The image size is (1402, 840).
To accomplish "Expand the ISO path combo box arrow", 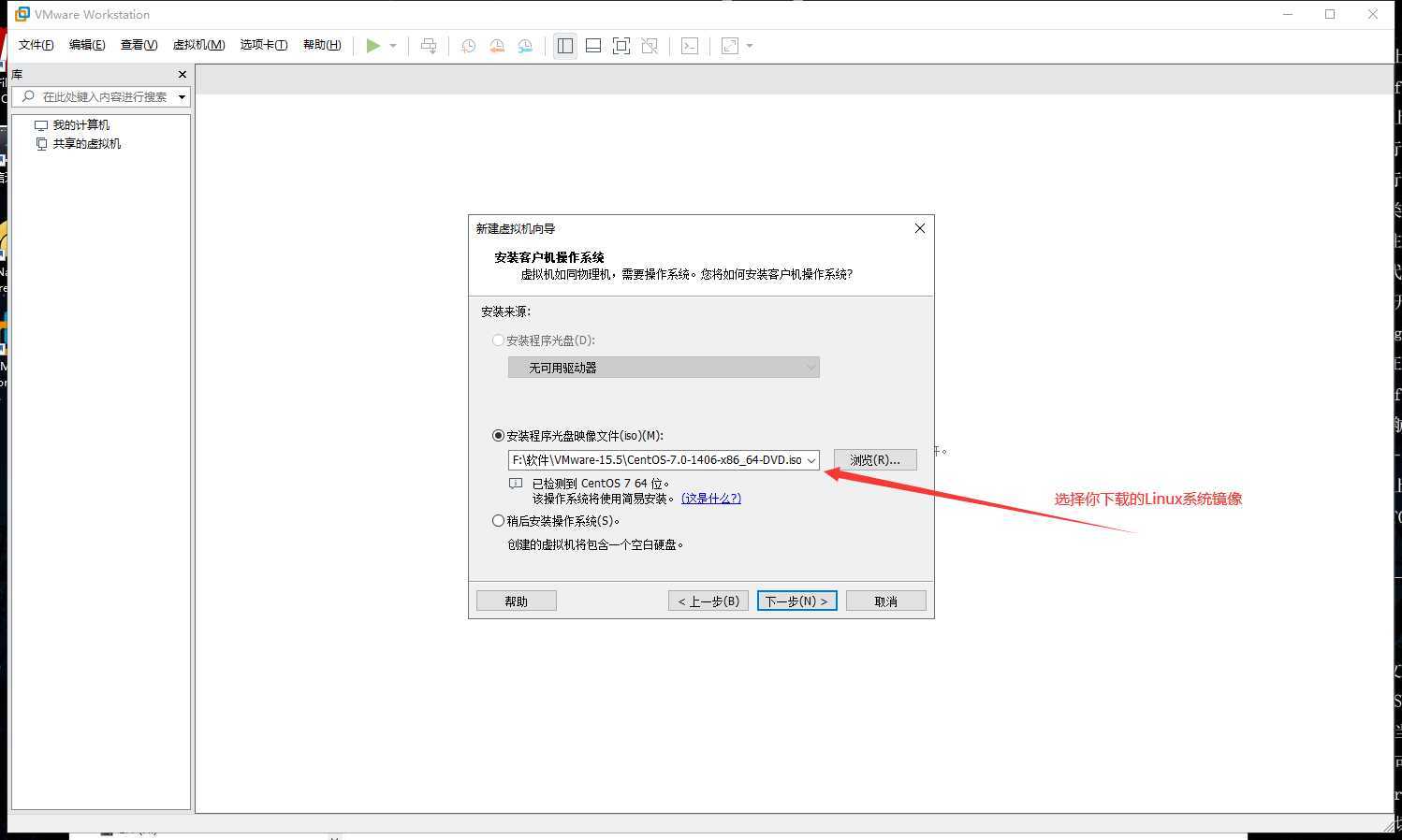I will pyautogui.click(x=811, y=460).
